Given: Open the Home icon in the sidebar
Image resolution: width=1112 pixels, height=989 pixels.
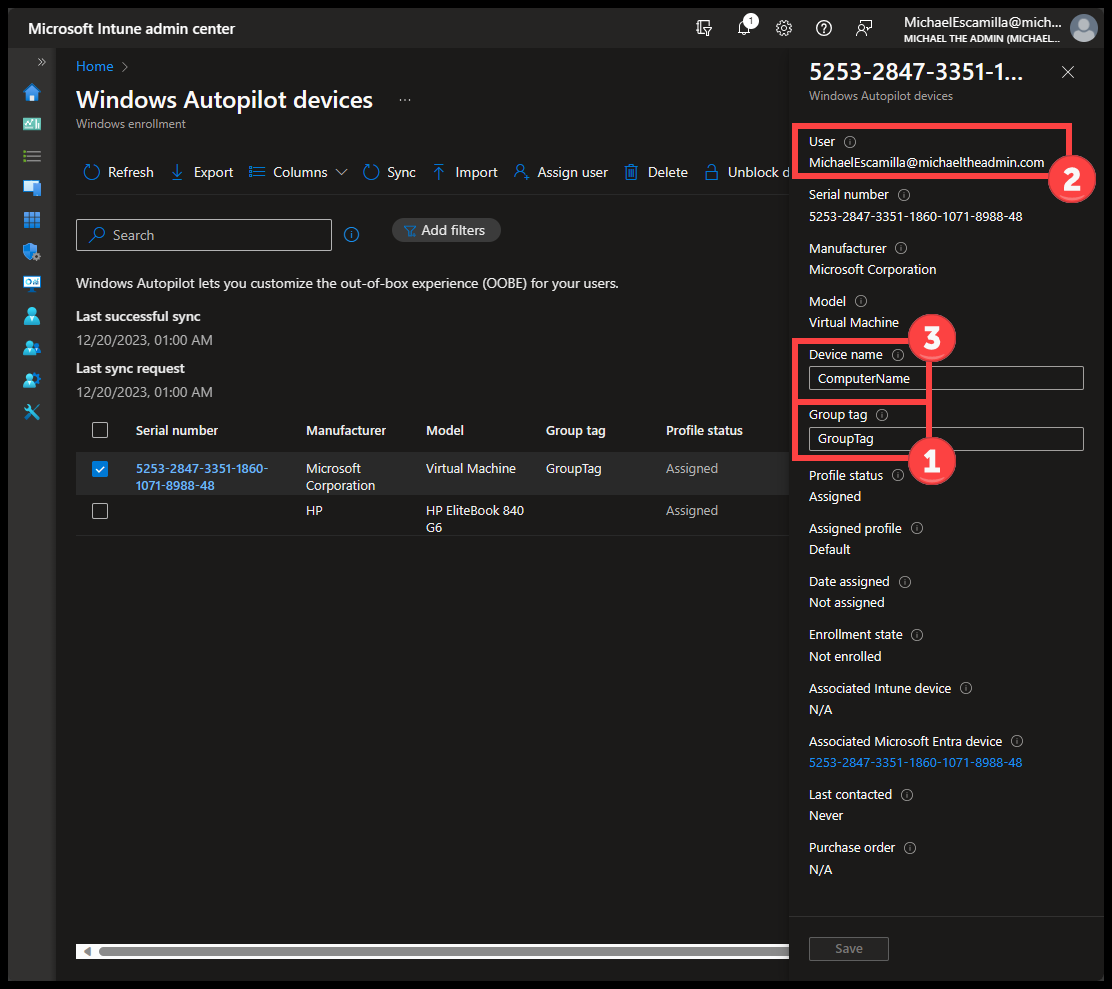Looking at the screenshot, I should [x=31, y=92].
